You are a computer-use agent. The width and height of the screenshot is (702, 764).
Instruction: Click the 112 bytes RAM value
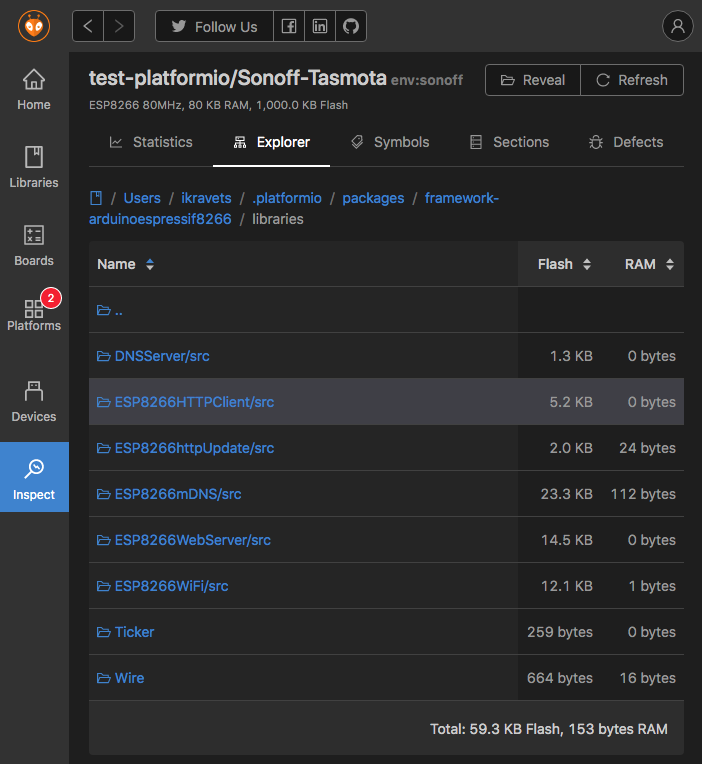tap(643, 494)
